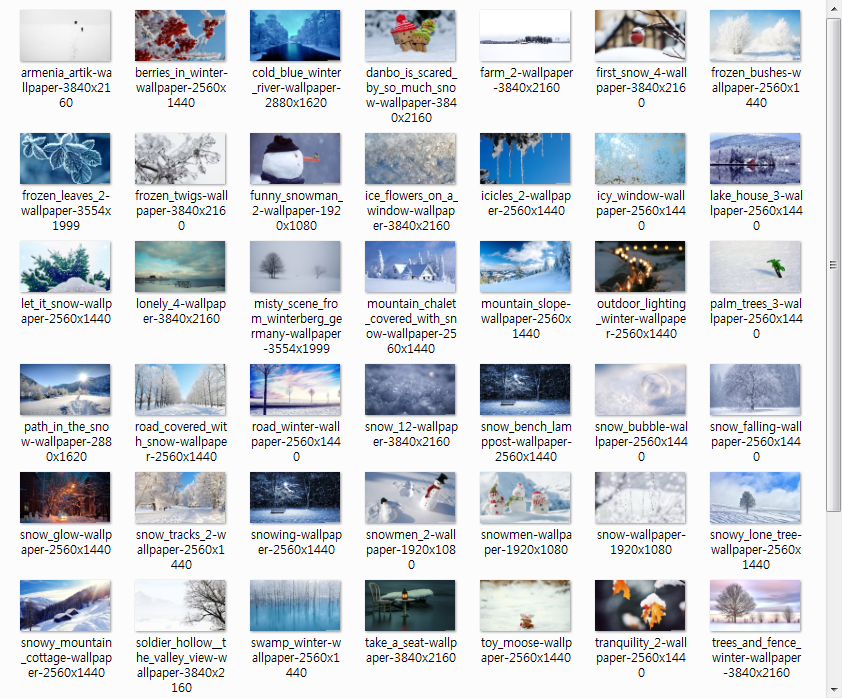Select the frozen_leaves_2 thumbnail image

pos(66,158)
